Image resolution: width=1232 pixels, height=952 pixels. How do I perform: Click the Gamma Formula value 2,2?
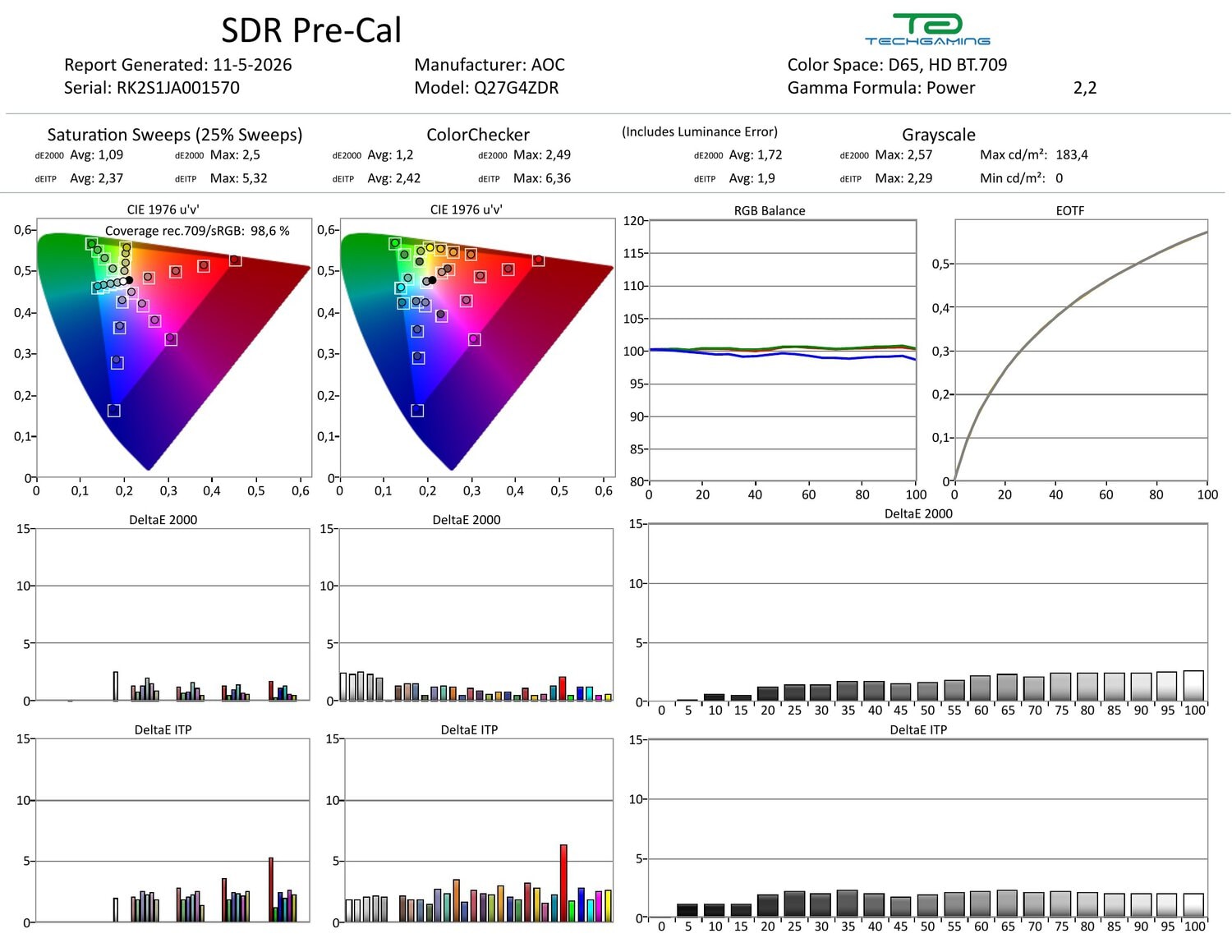[x=1085, y=88]
